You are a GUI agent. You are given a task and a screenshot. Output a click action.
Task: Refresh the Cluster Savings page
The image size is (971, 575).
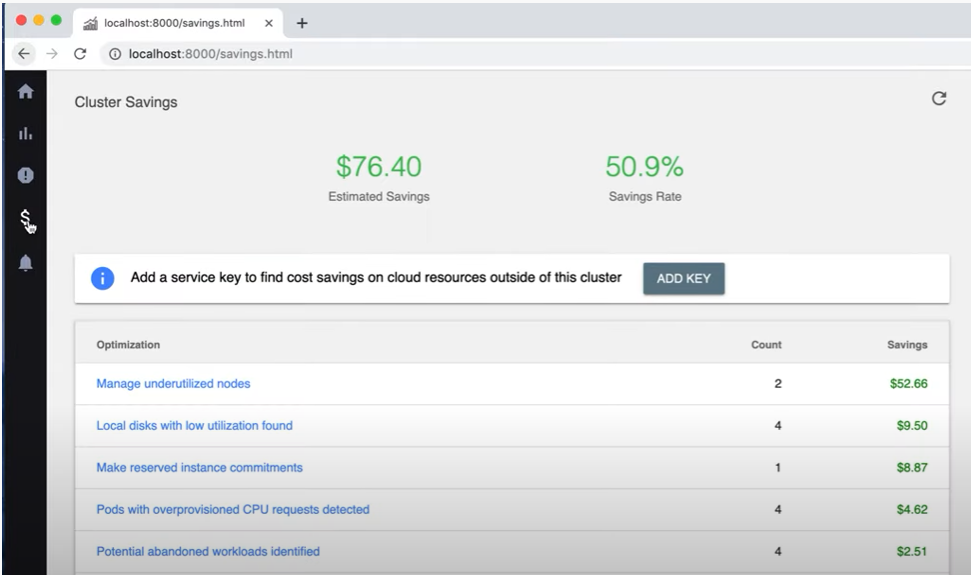tap(938, 98)
